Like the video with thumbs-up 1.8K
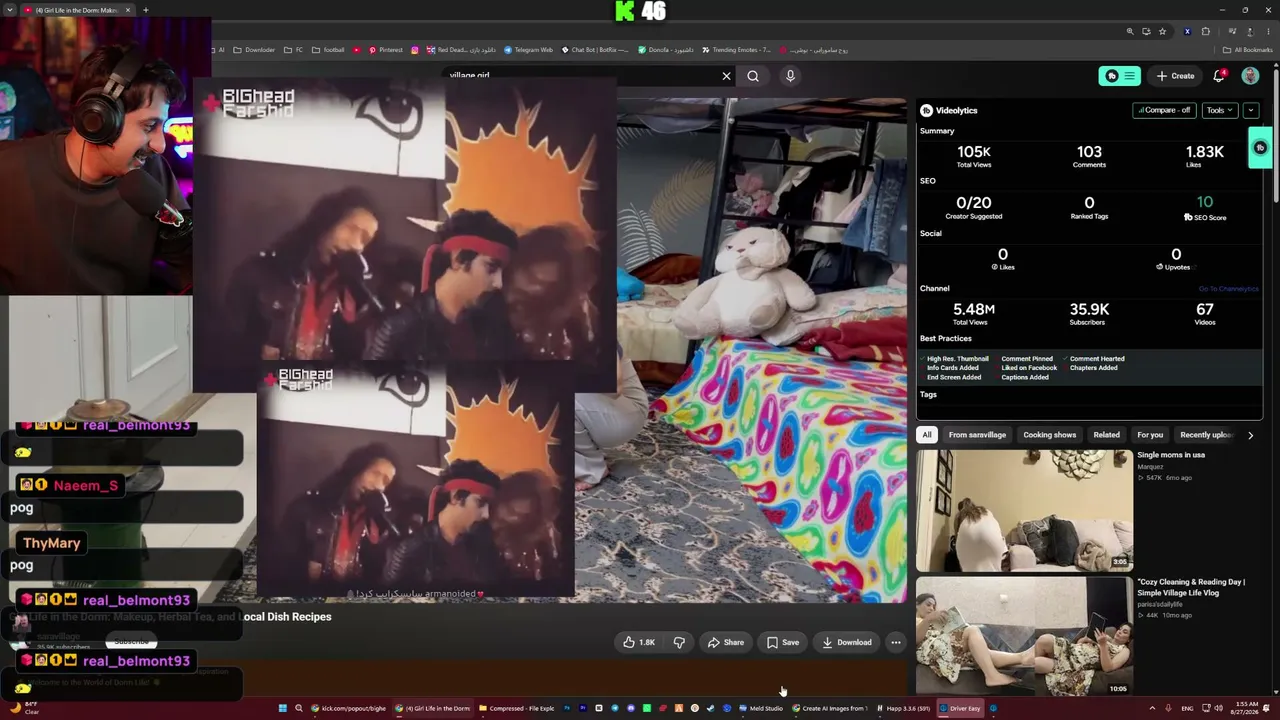Screen dimensions: 1280x720 click(x=638, y=642)
